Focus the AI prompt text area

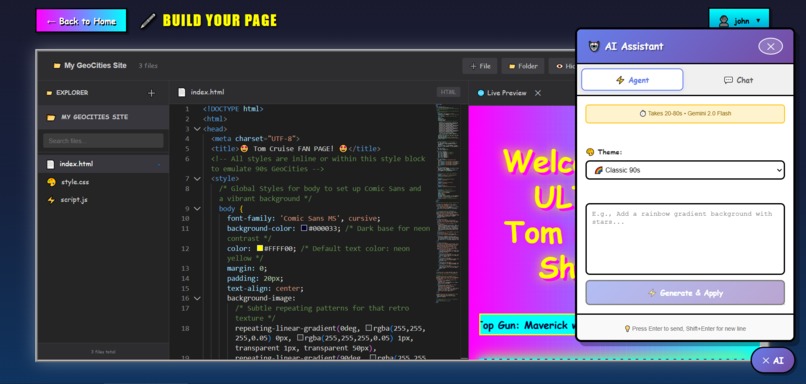(x=685, y=239)
